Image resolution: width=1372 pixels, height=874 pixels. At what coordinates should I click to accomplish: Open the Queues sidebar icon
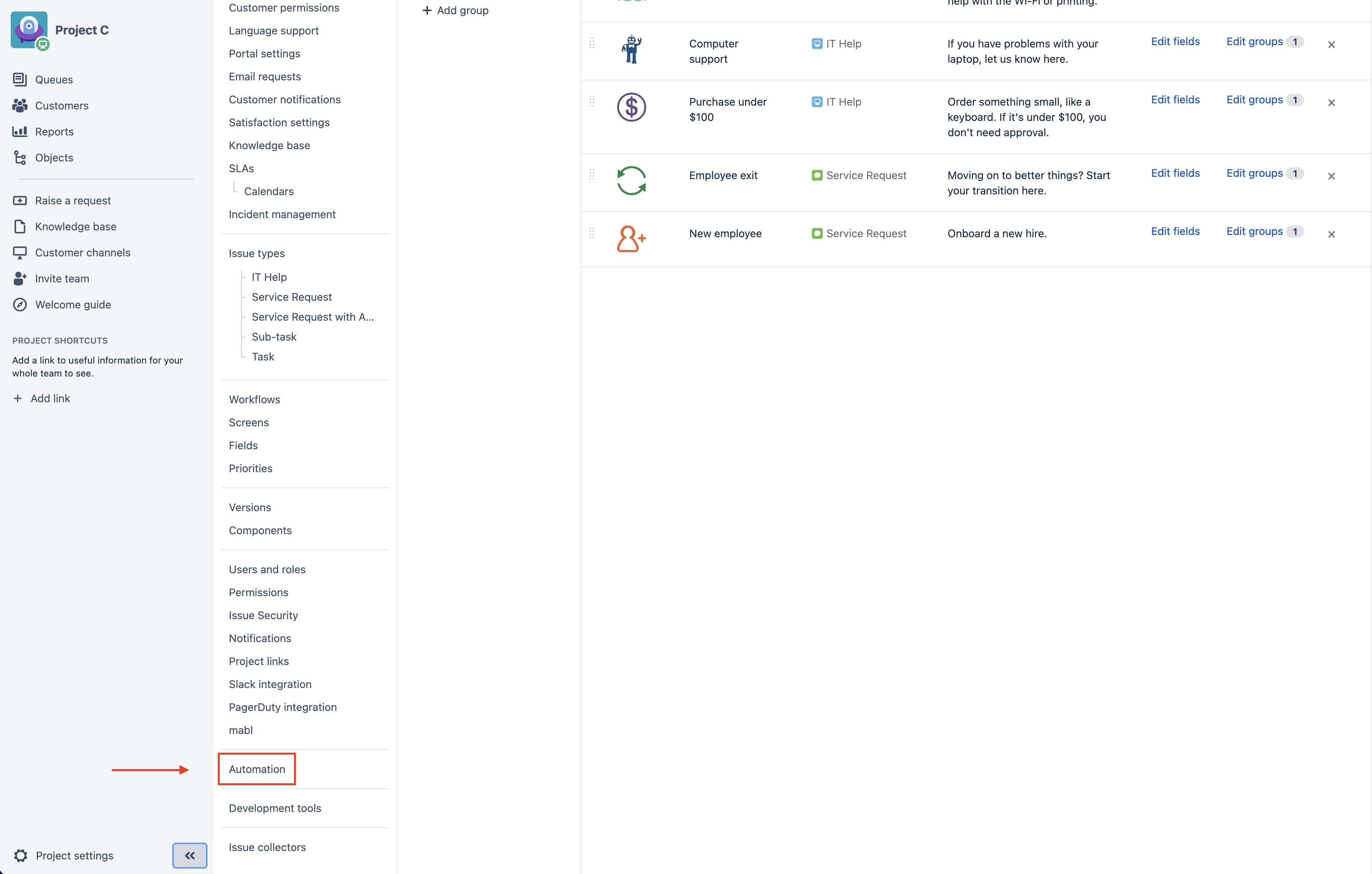point(20,79)
